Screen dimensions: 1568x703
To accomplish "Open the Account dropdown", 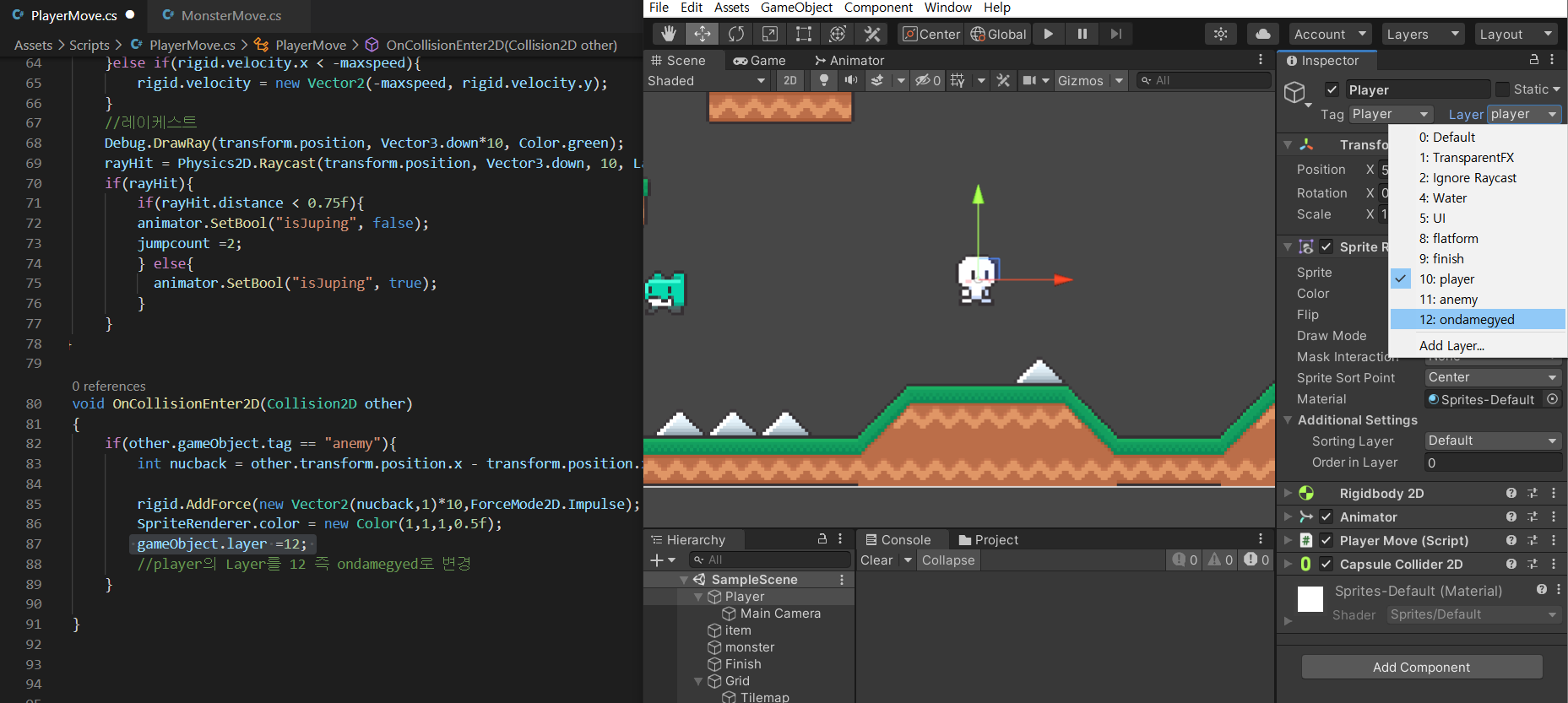I will (1330, 34).
